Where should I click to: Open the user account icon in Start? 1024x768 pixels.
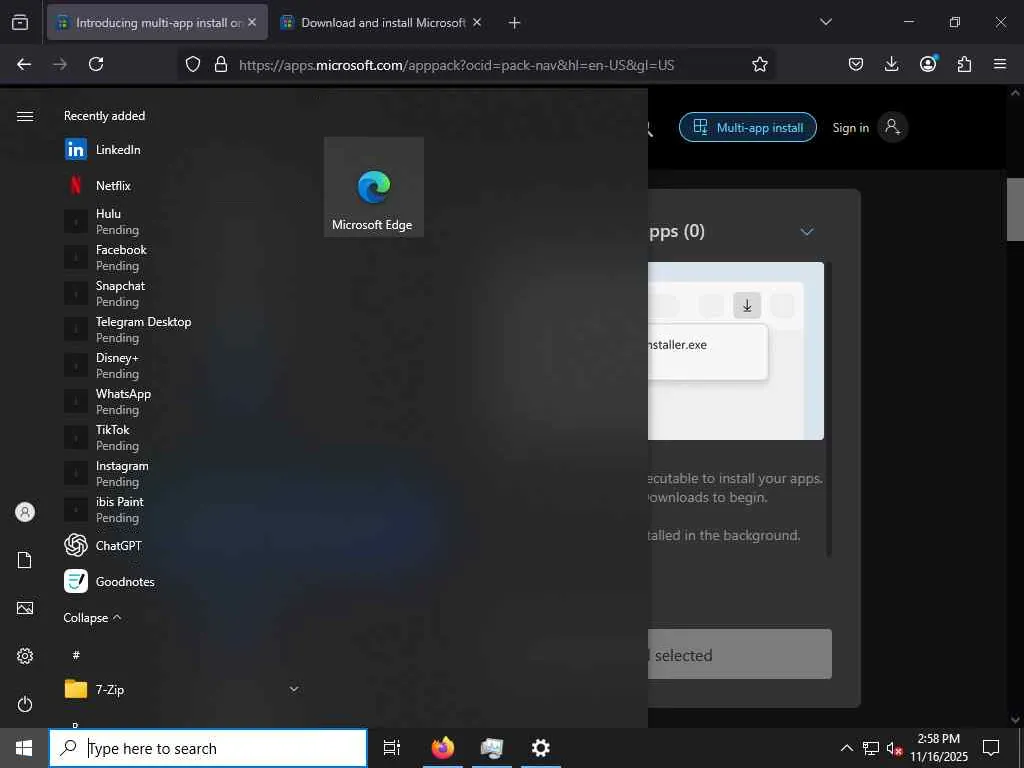coord(25,512)
